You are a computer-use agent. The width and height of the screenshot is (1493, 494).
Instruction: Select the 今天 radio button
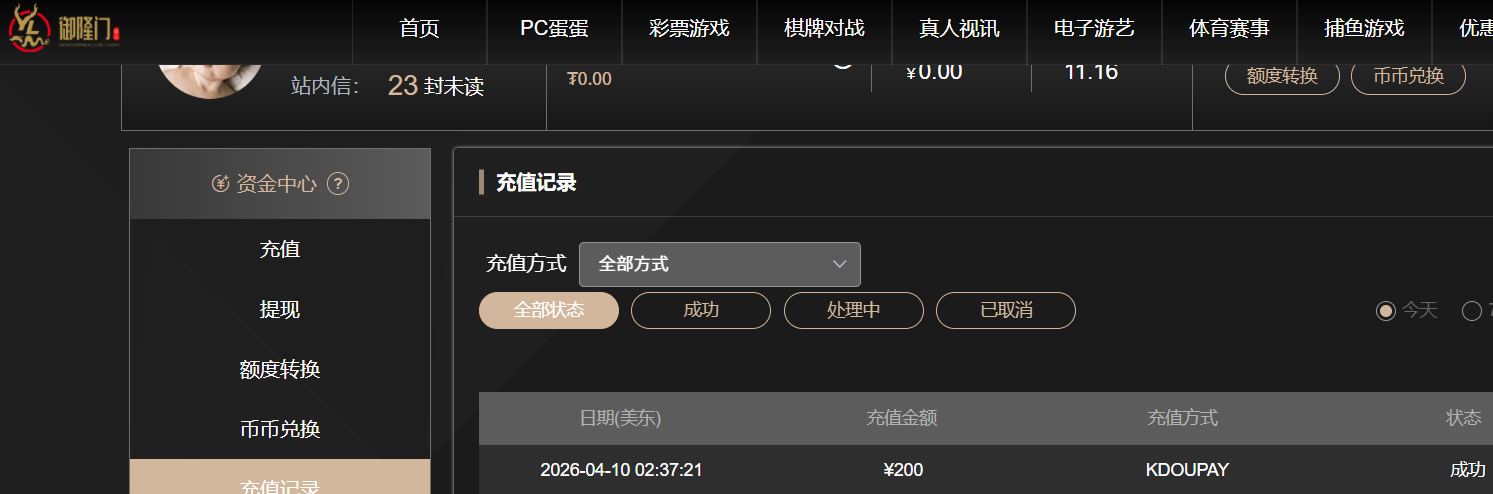(x=1386, y=311)
